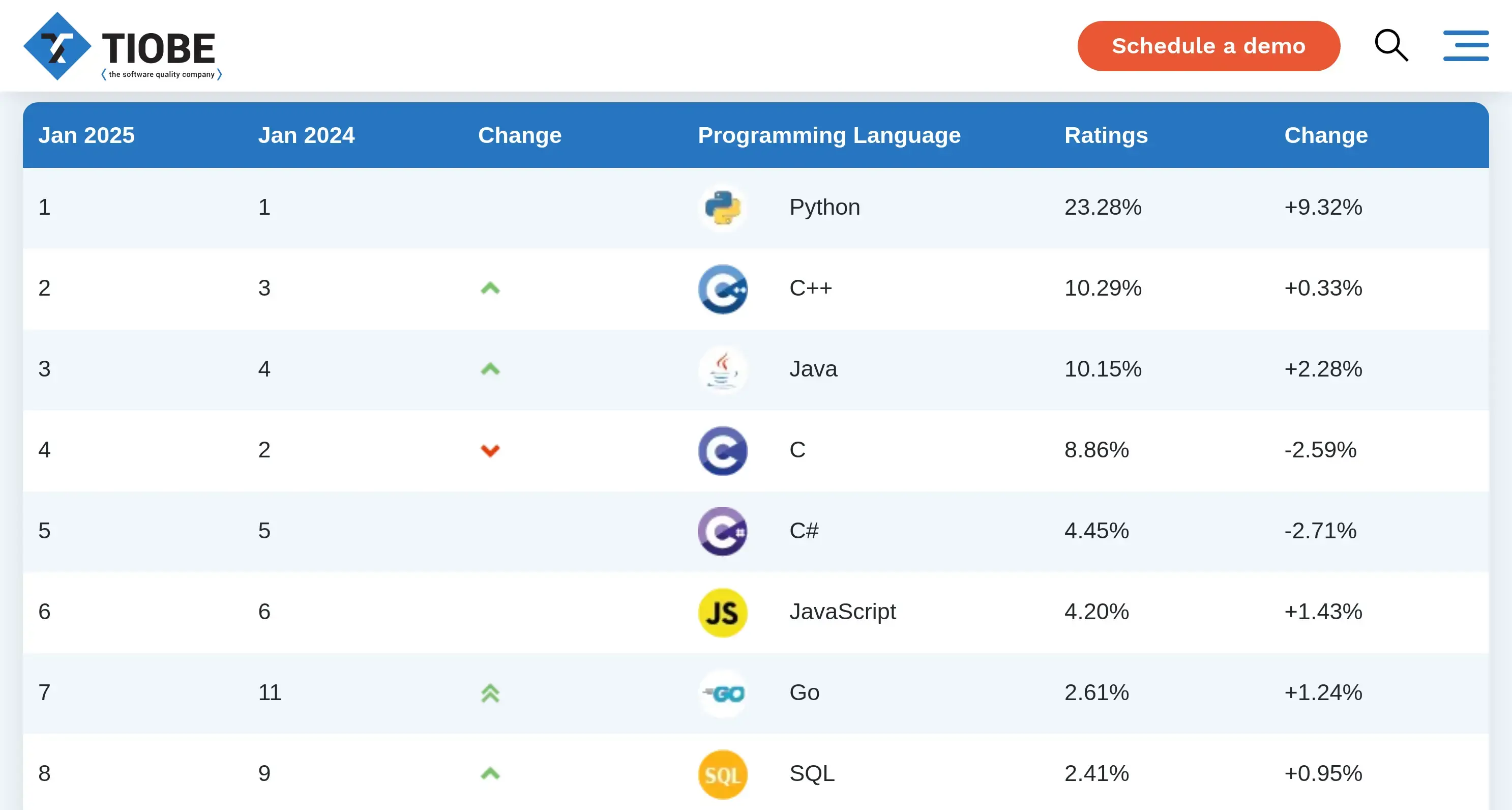Click the C++ logo icon

723,289
